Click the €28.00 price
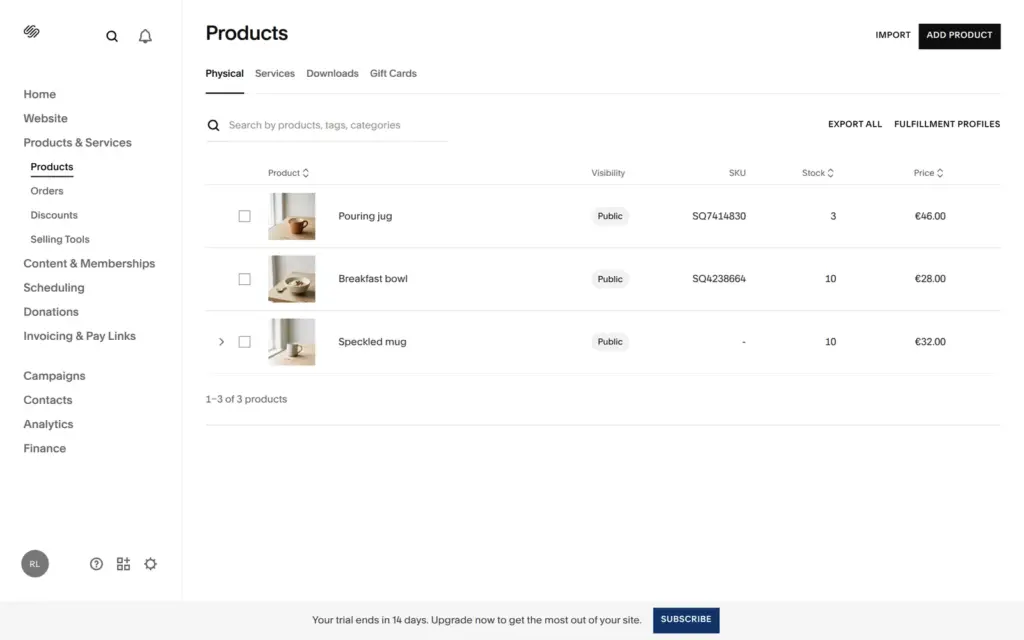The image size is (1024, 640). [x=930, y=279]
